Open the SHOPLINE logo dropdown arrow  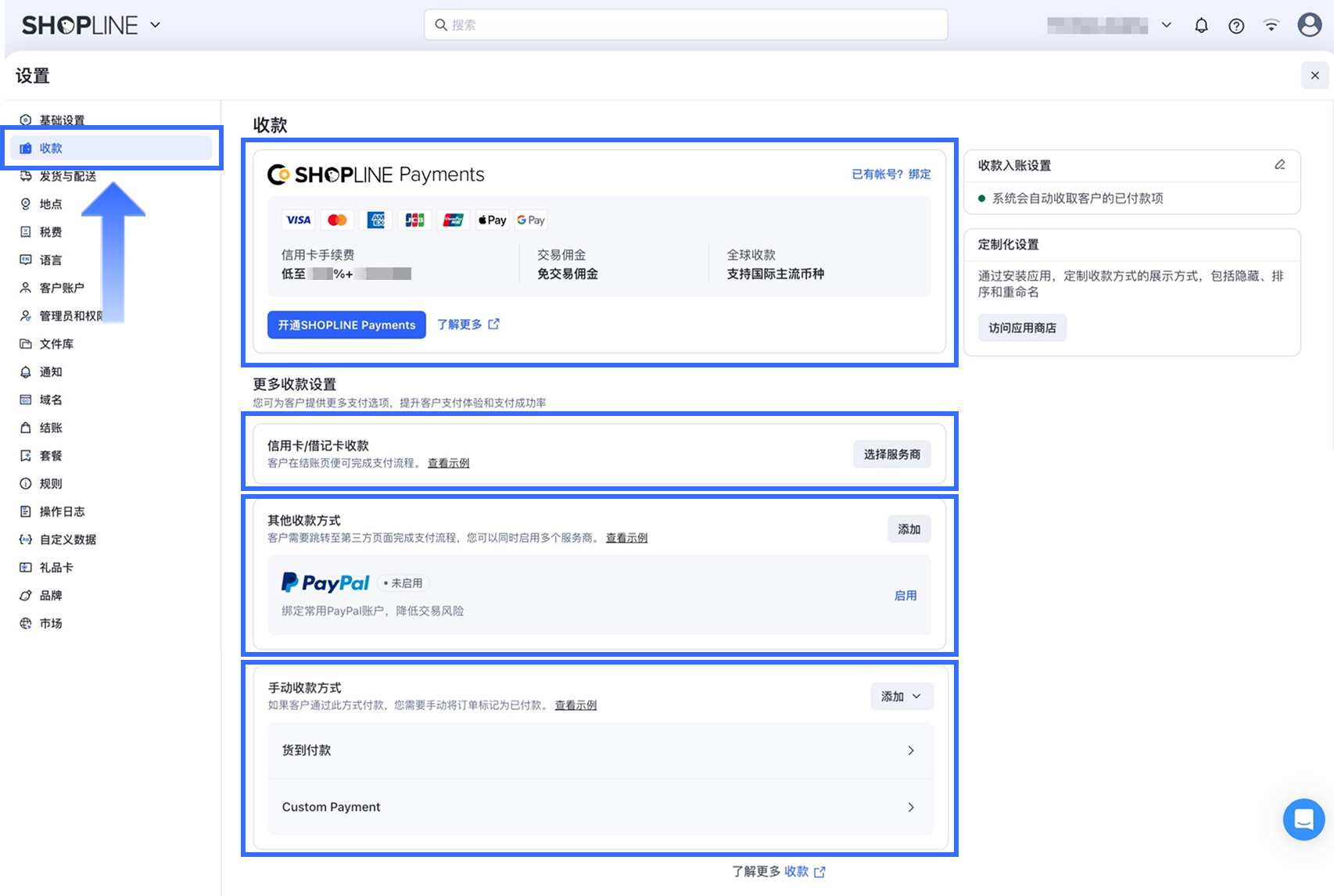click(155, 25)
